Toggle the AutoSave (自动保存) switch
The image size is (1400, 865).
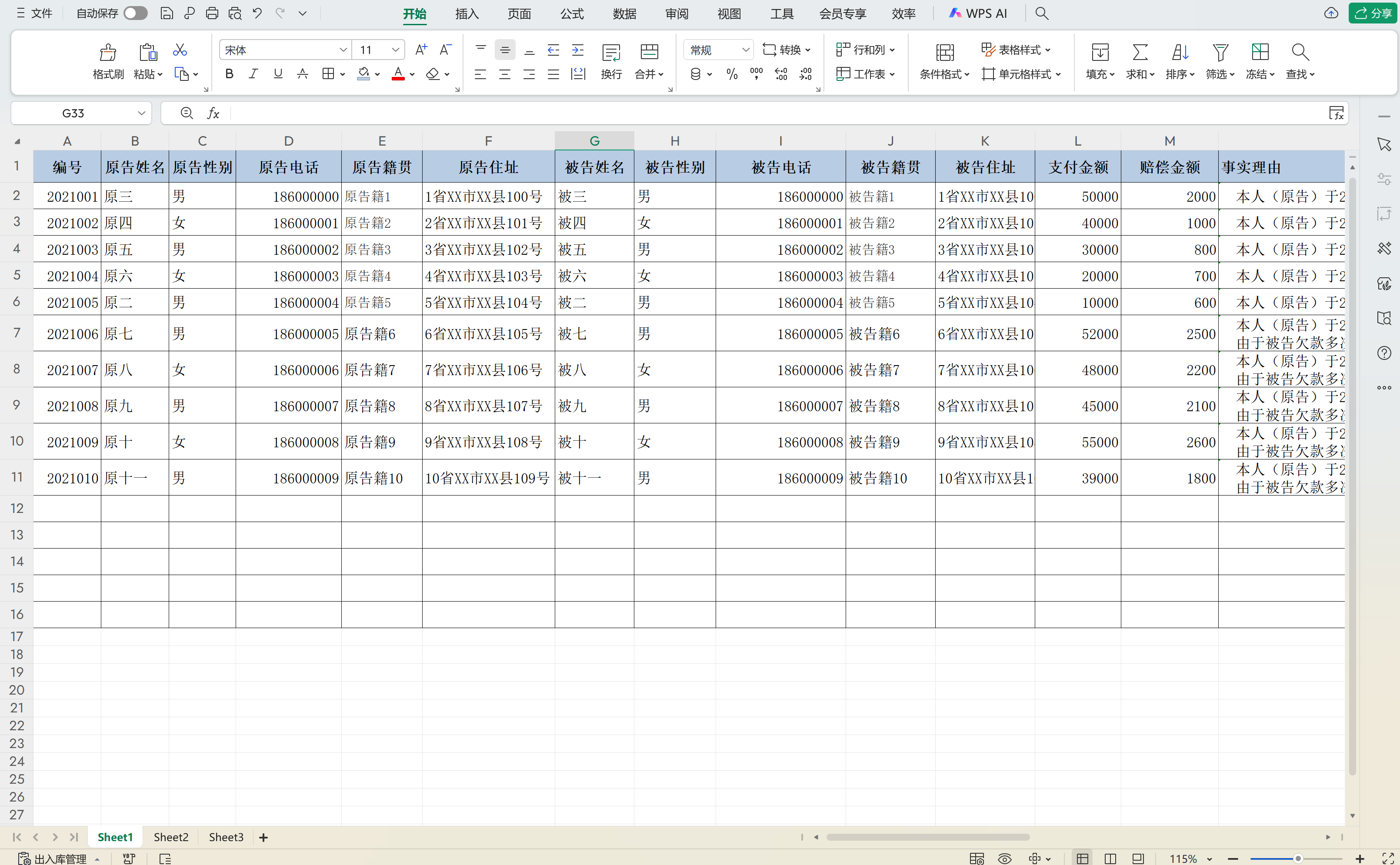pyautogui.click(x=136, y=13)
